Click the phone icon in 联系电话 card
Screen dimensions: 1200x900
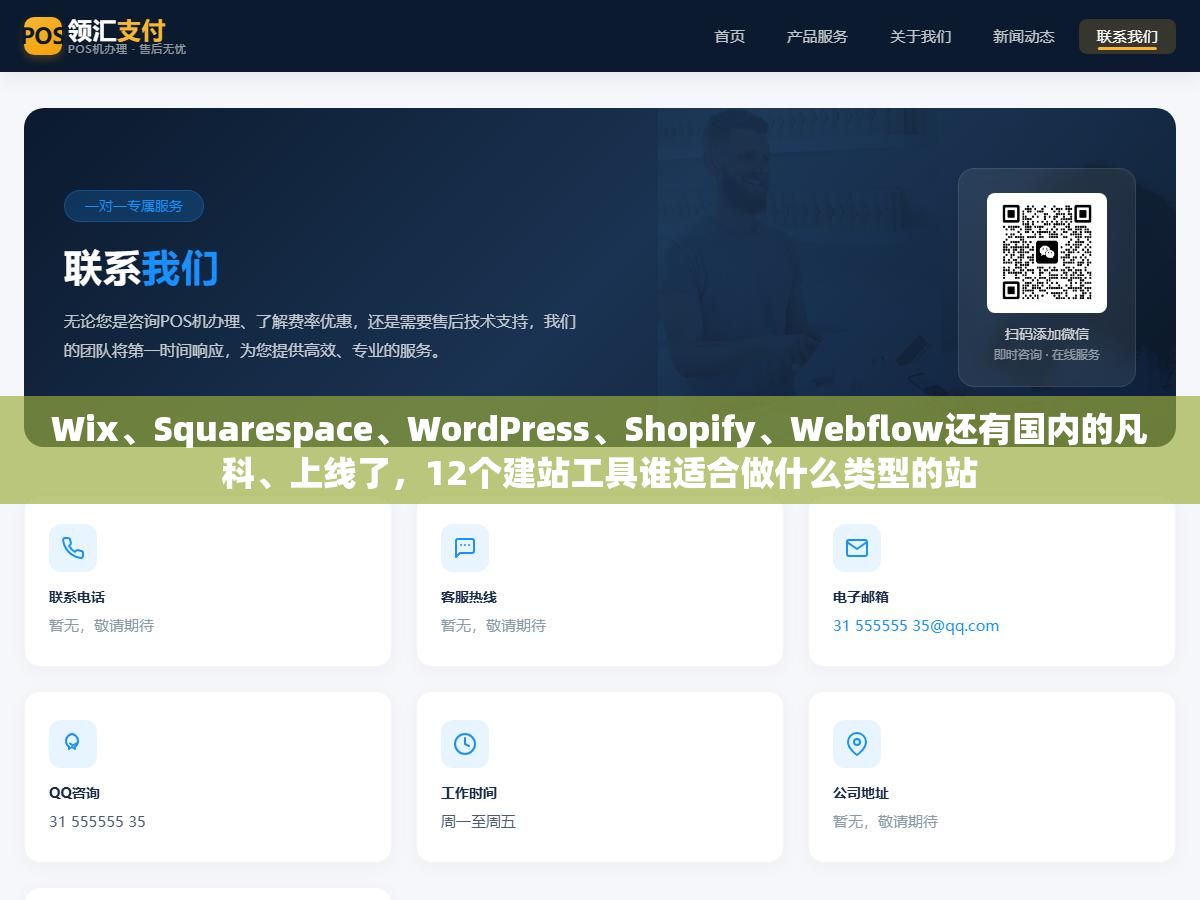coord(73,548)
